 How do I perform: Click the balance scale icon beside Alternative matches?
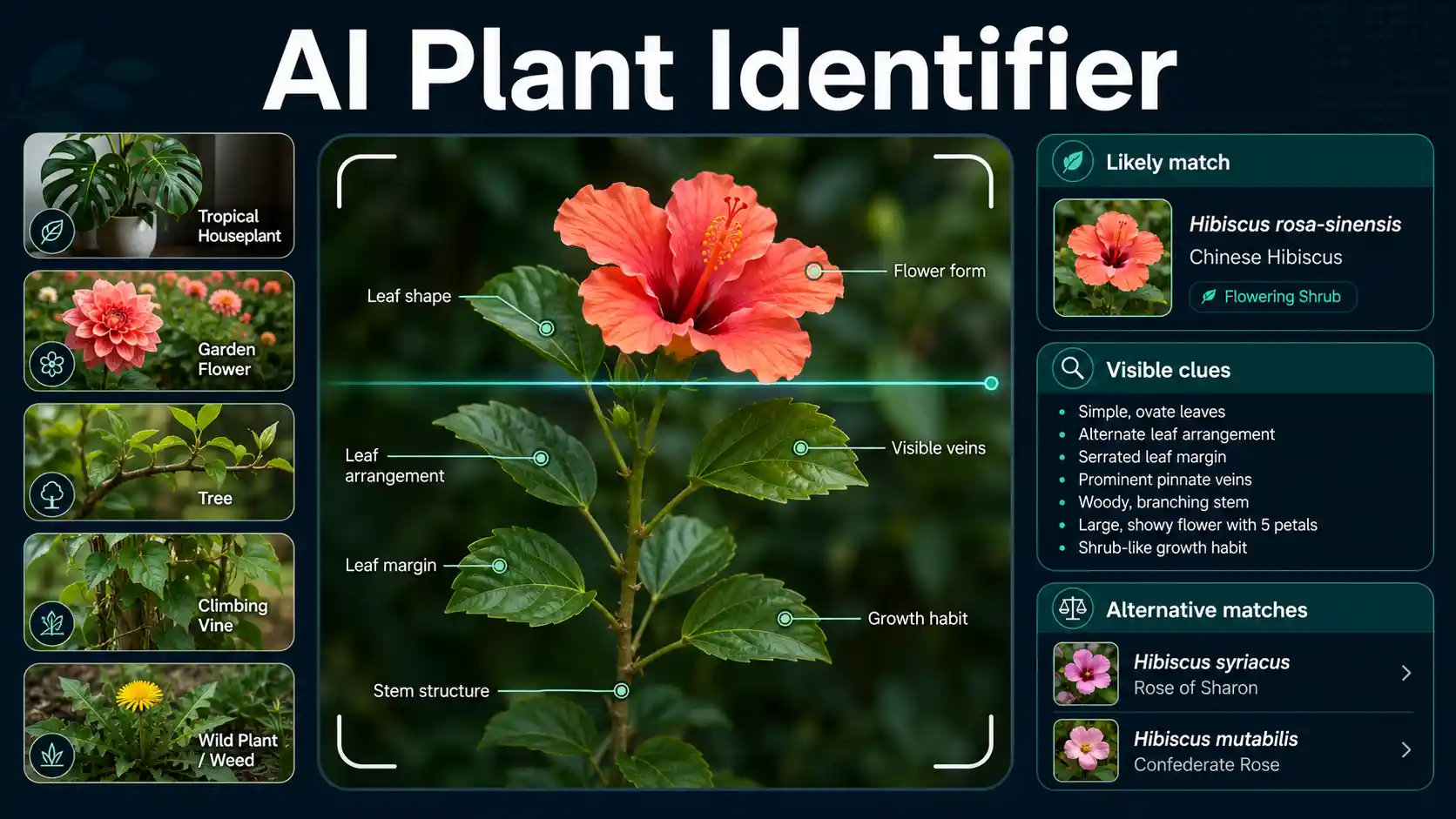click(x=1073, y=608)
